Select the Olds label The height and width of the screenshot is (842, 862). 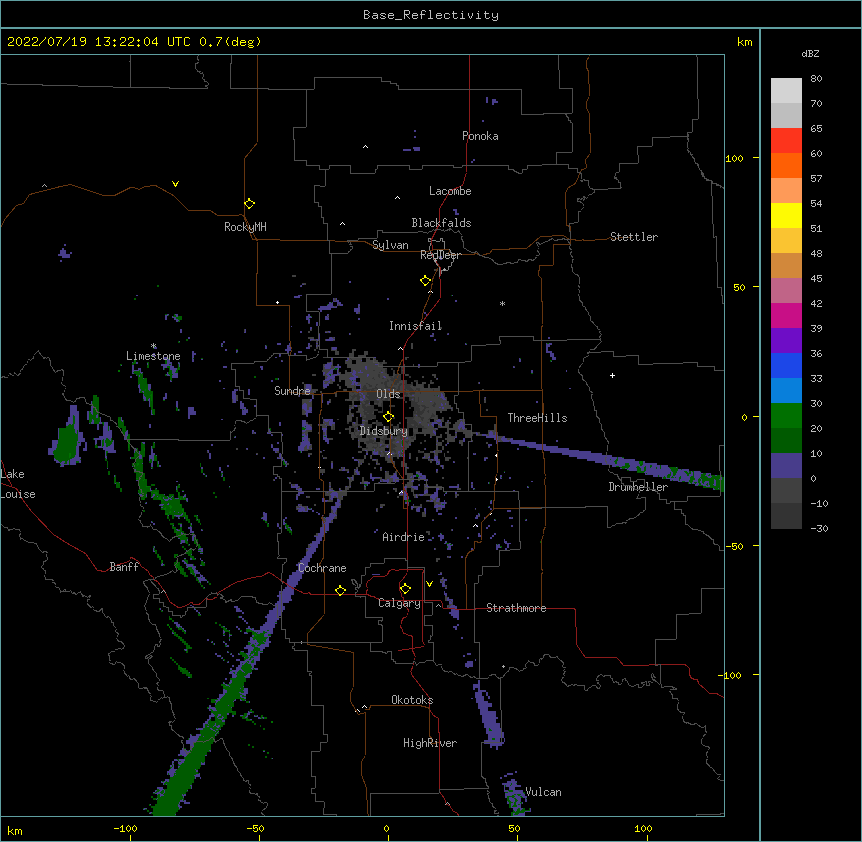point(388,394)
